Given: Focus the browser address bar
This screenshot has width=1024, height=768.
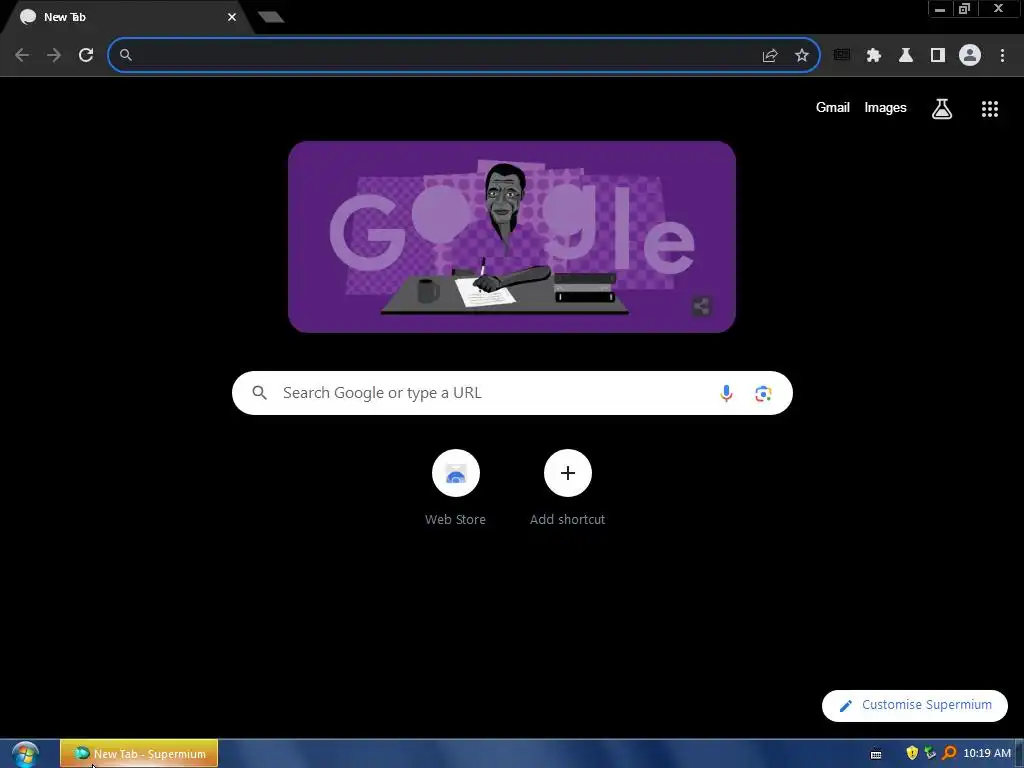Looking at the screenshot, I should (464, 55).
